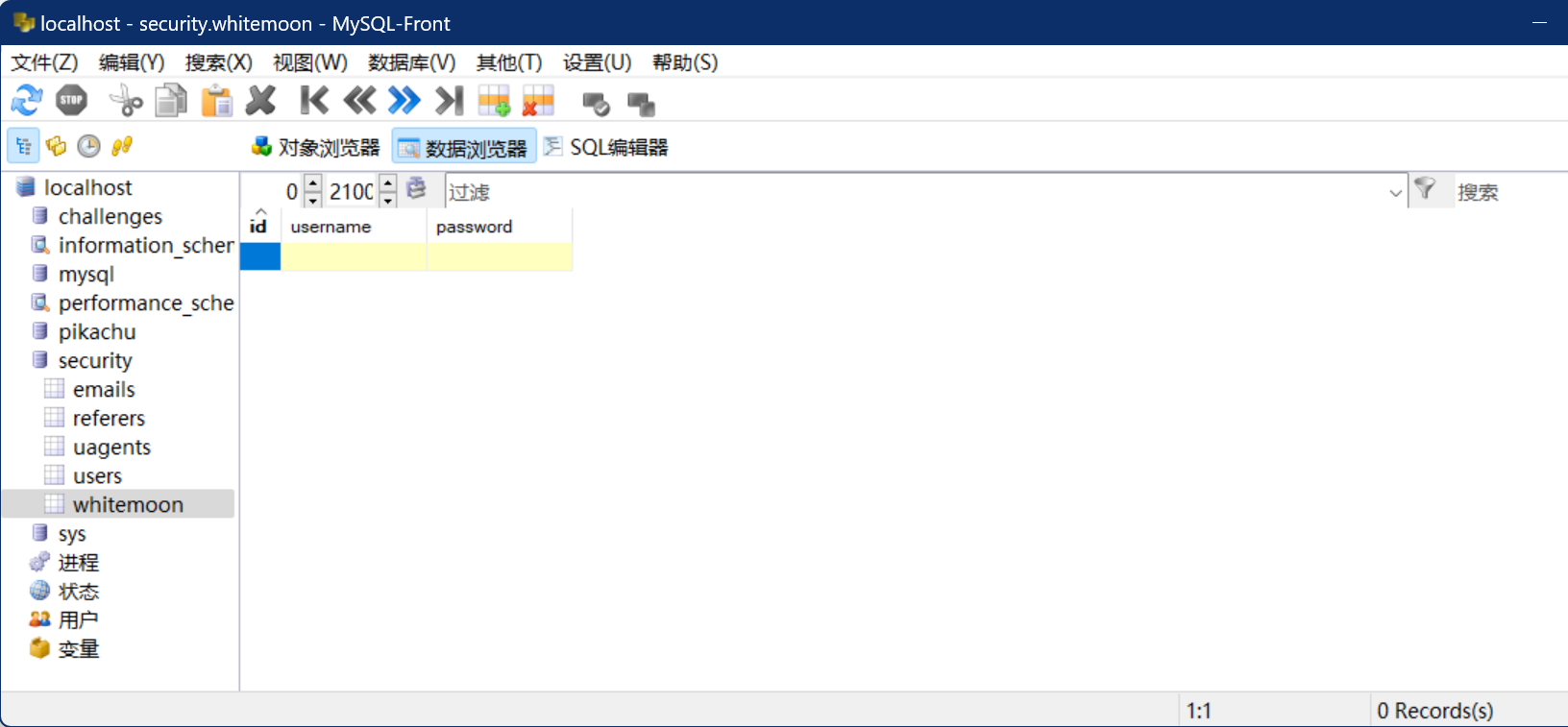Screen dimensions: 1568x727
Task: Open the 视图(W) menu
Action: (310, 62)
